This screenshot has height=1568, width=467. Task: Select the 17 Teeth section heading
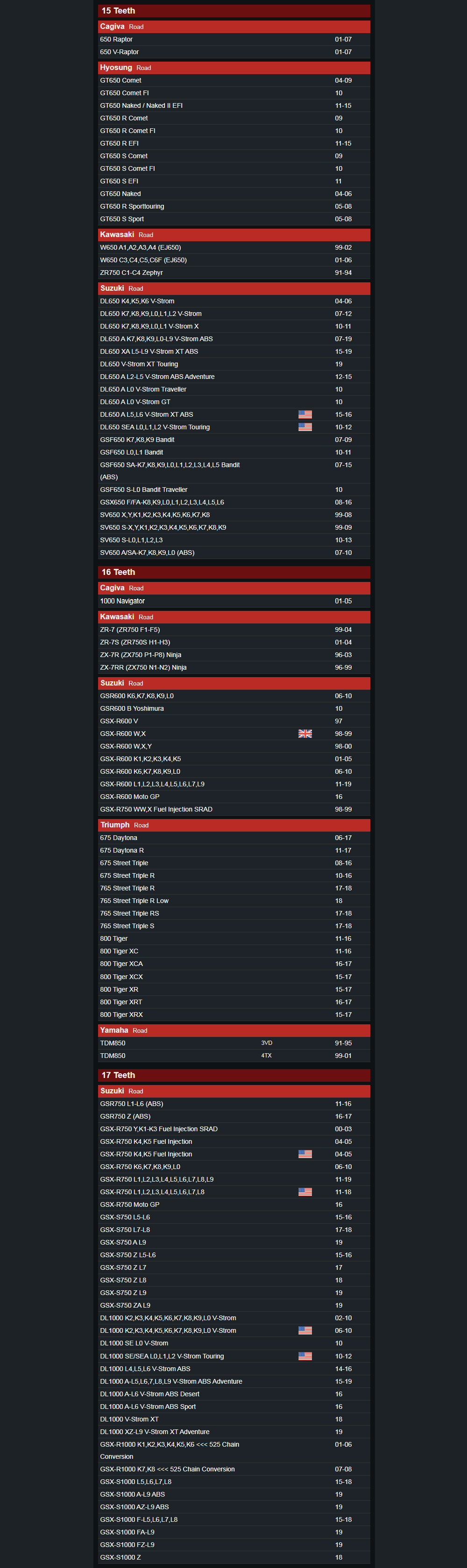pyautogui.click(x=234, y=1075)
